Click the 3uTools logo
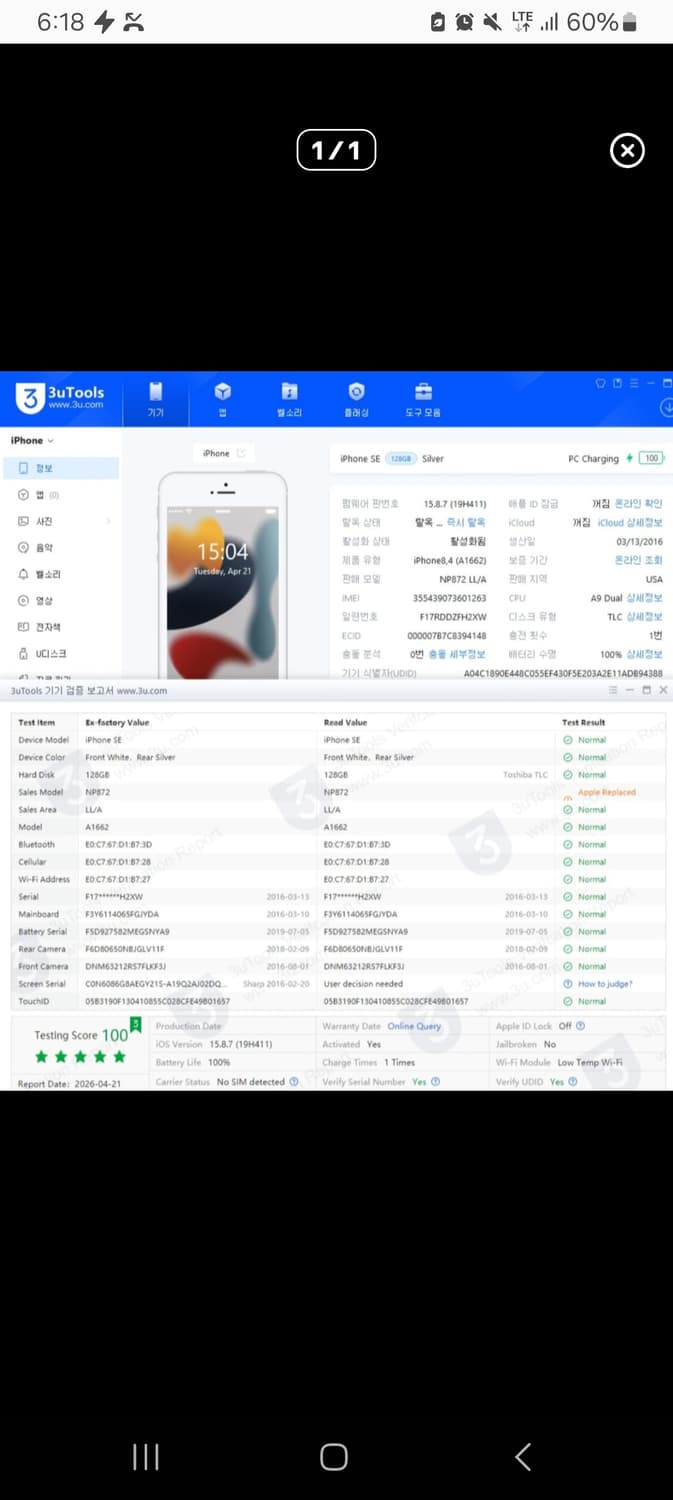 61,398
